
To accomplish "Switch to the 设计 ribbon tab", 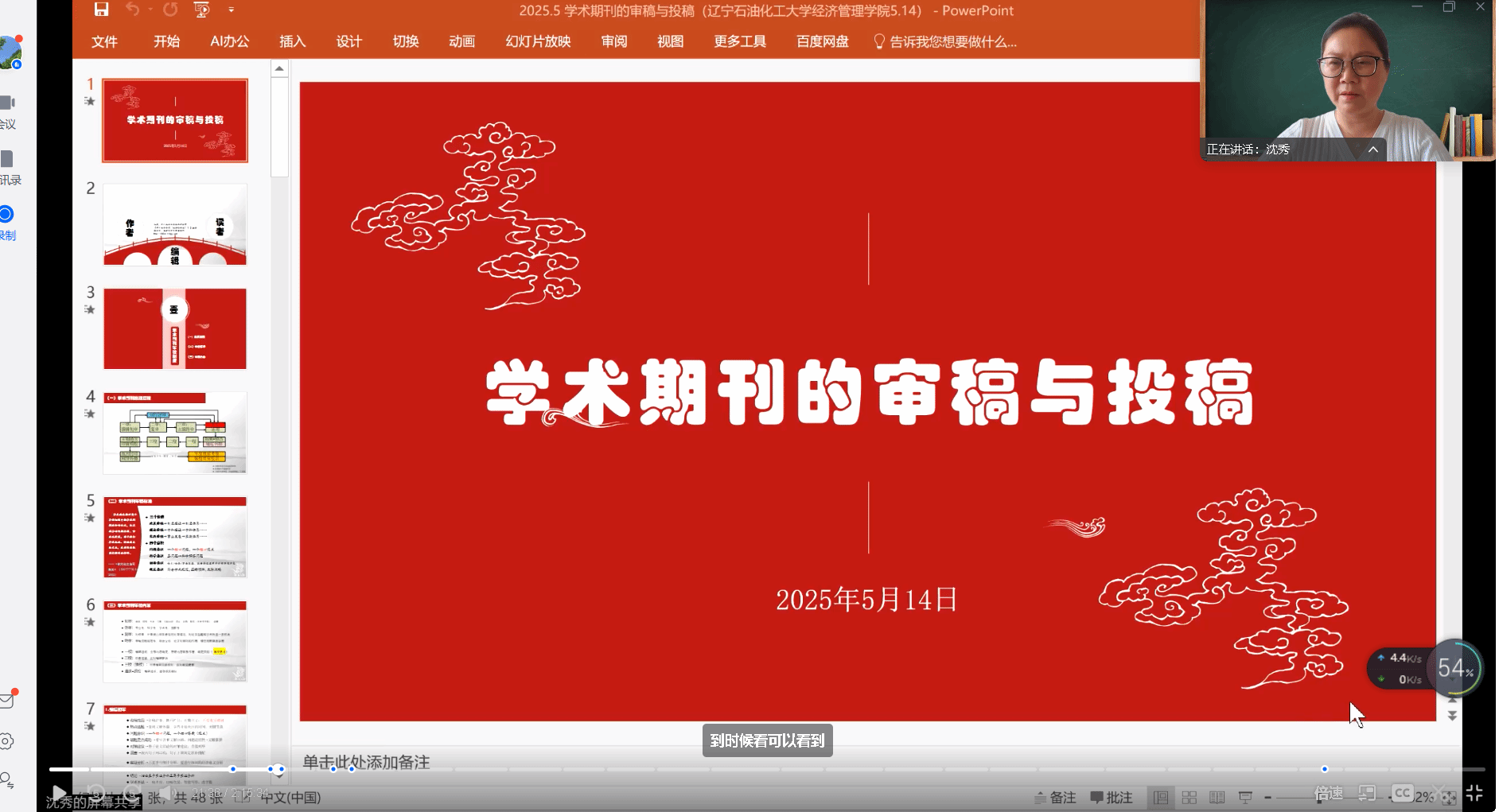I will tap(348, 41).
